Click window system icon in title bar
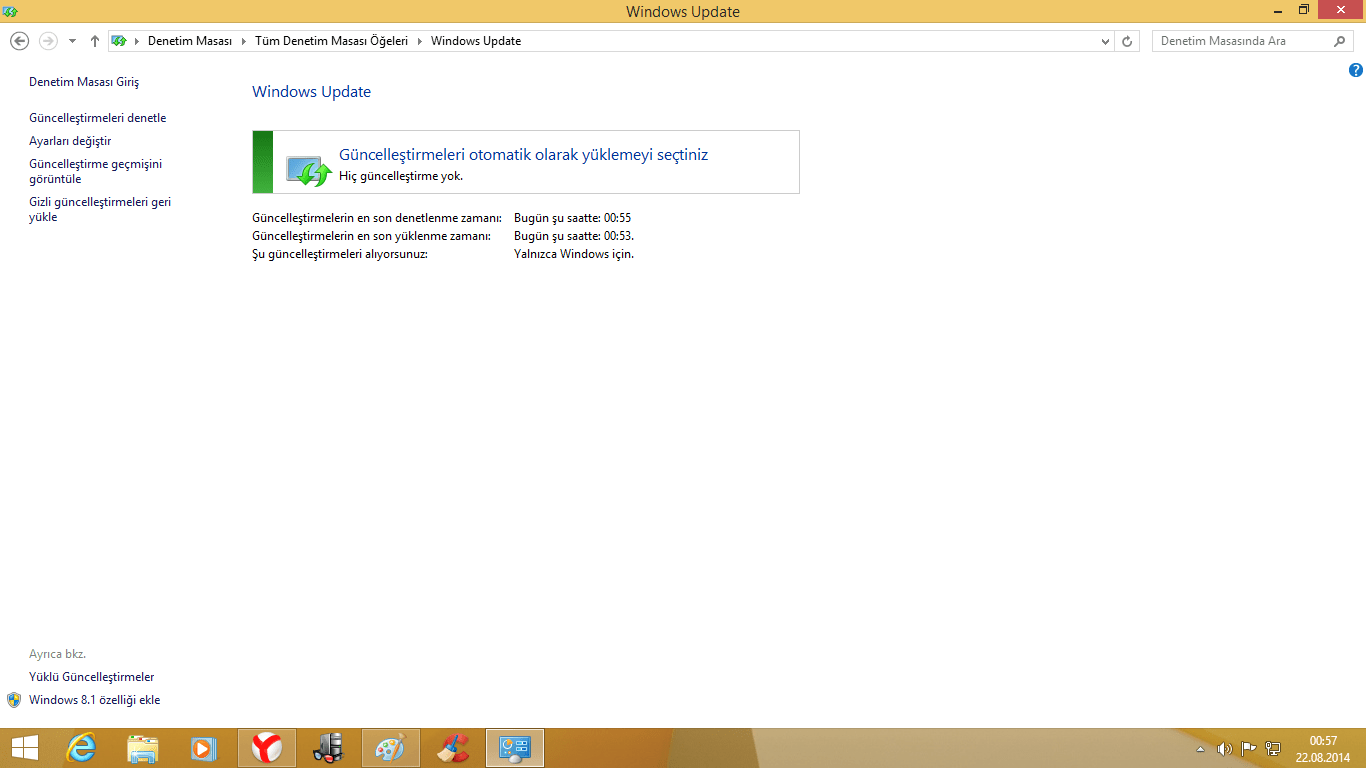1366x768 pixels. coord(10,11)
